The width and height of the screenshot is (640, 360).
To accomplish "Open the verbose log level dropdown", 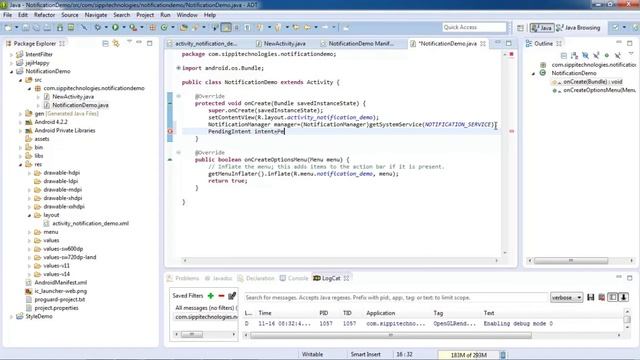I will [566, 298].
